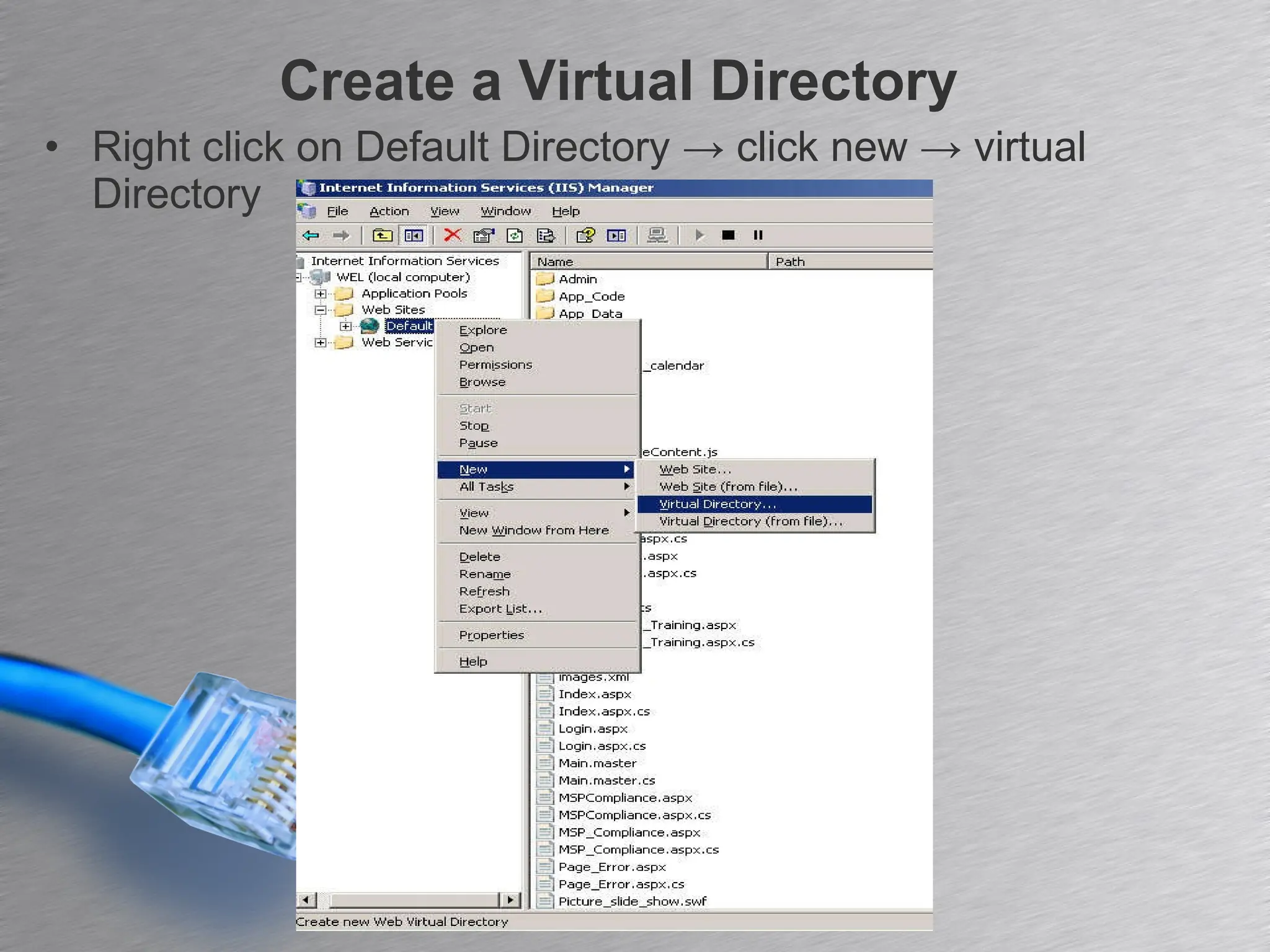1270x952 pixels.
Task: Click the Web Sites folder icon
Action: click(344, 309)
